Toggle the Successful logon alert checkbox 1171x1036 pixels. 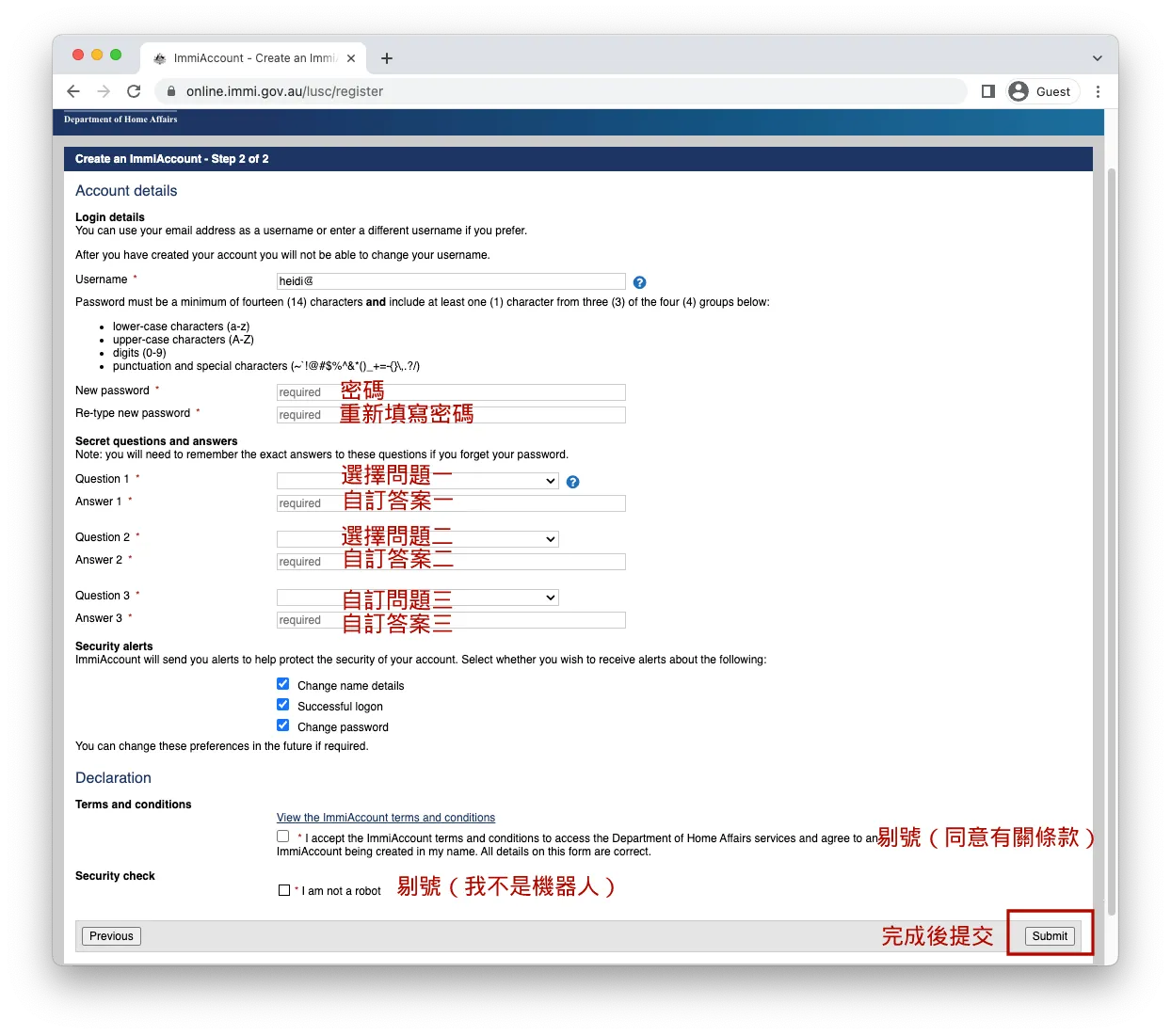(282, 705)
